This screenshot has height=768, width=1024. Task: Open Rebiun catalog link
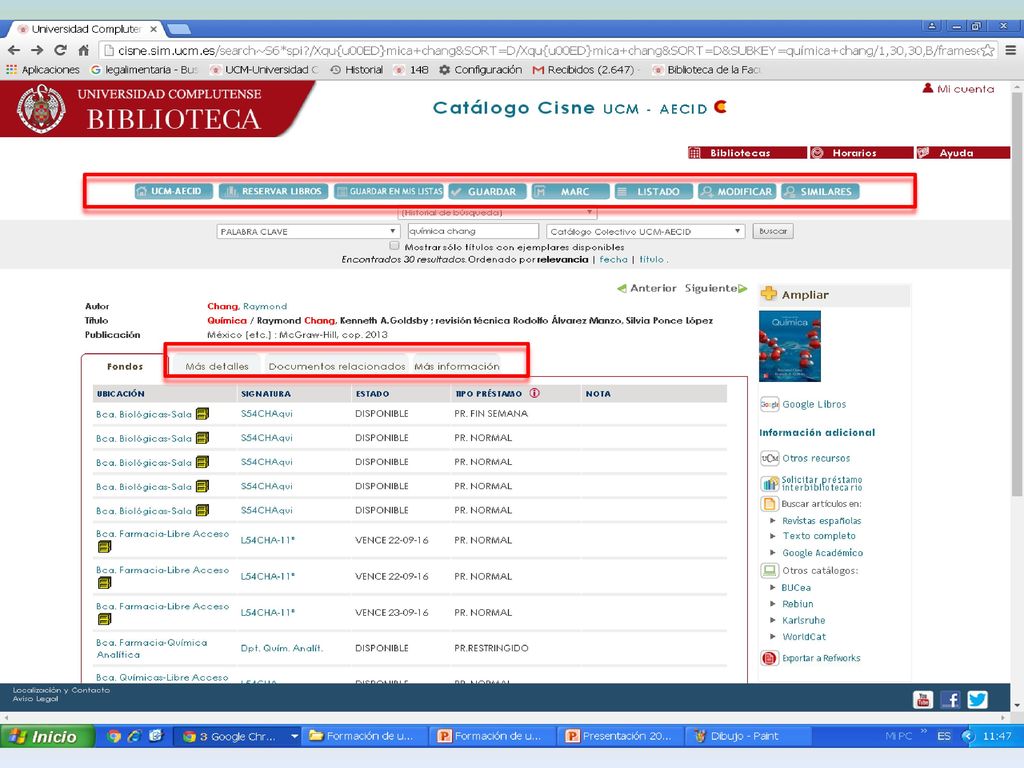pyautogui.click(x=798, y=604)
